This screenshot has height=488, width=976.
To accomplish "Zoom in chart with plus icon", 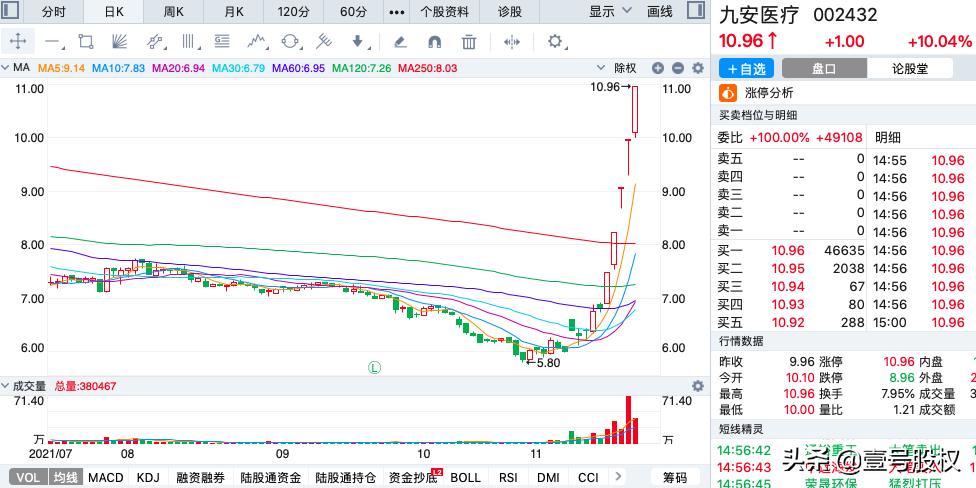I will point(658,68).
